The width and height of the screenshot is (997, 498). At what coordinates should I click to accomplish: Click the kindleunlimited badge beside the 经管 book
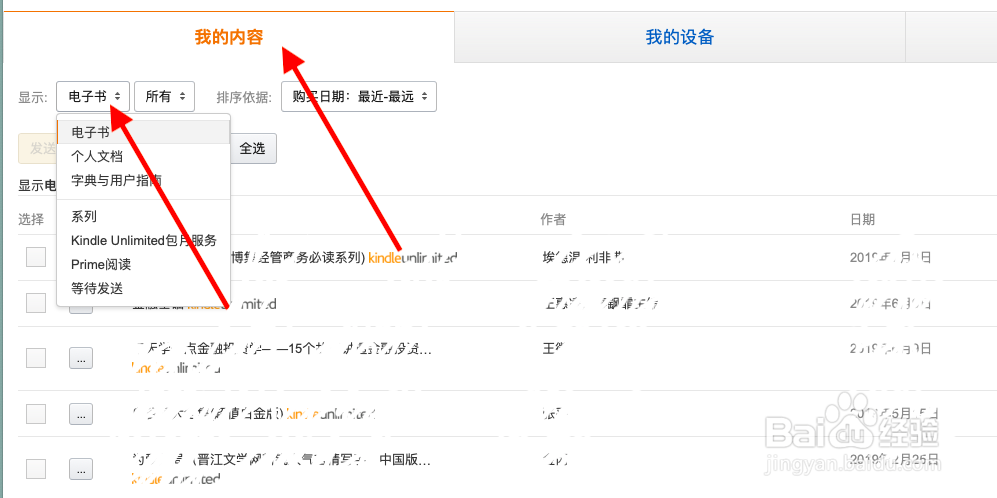(412, 258)
